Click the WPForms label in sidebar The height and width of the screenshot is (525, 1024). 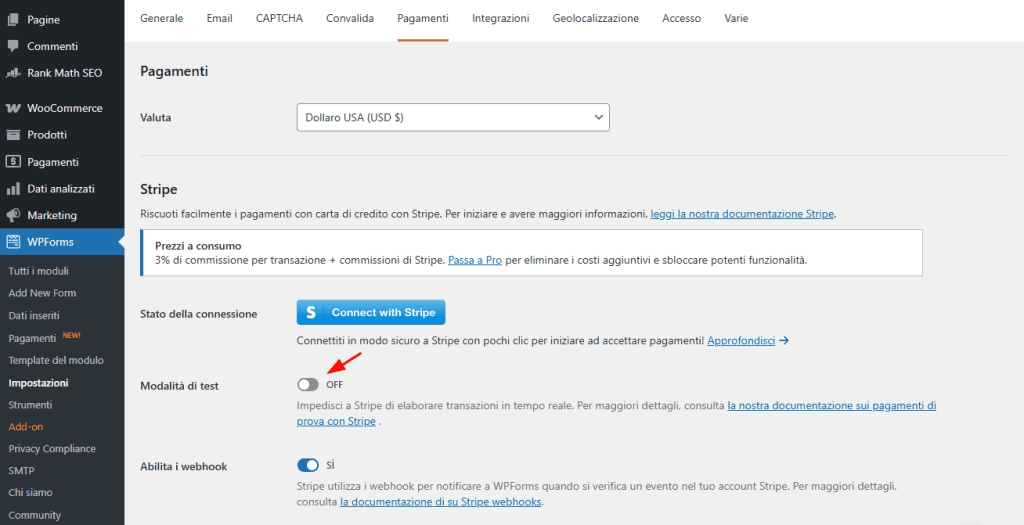(x=50, y=242)
